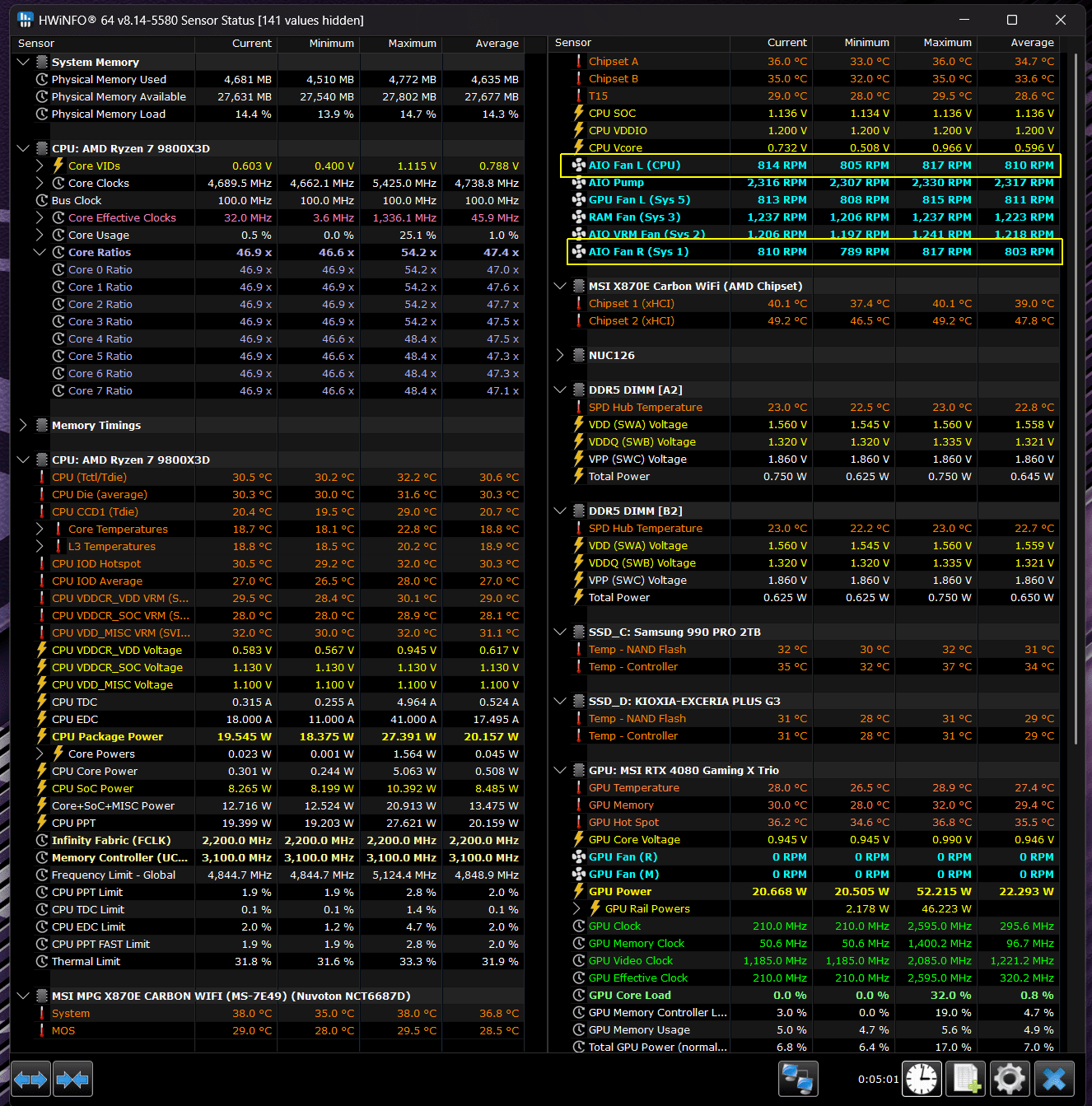Click the right Average column header
The image size is (1092, 1106).
click(1019, 43)
